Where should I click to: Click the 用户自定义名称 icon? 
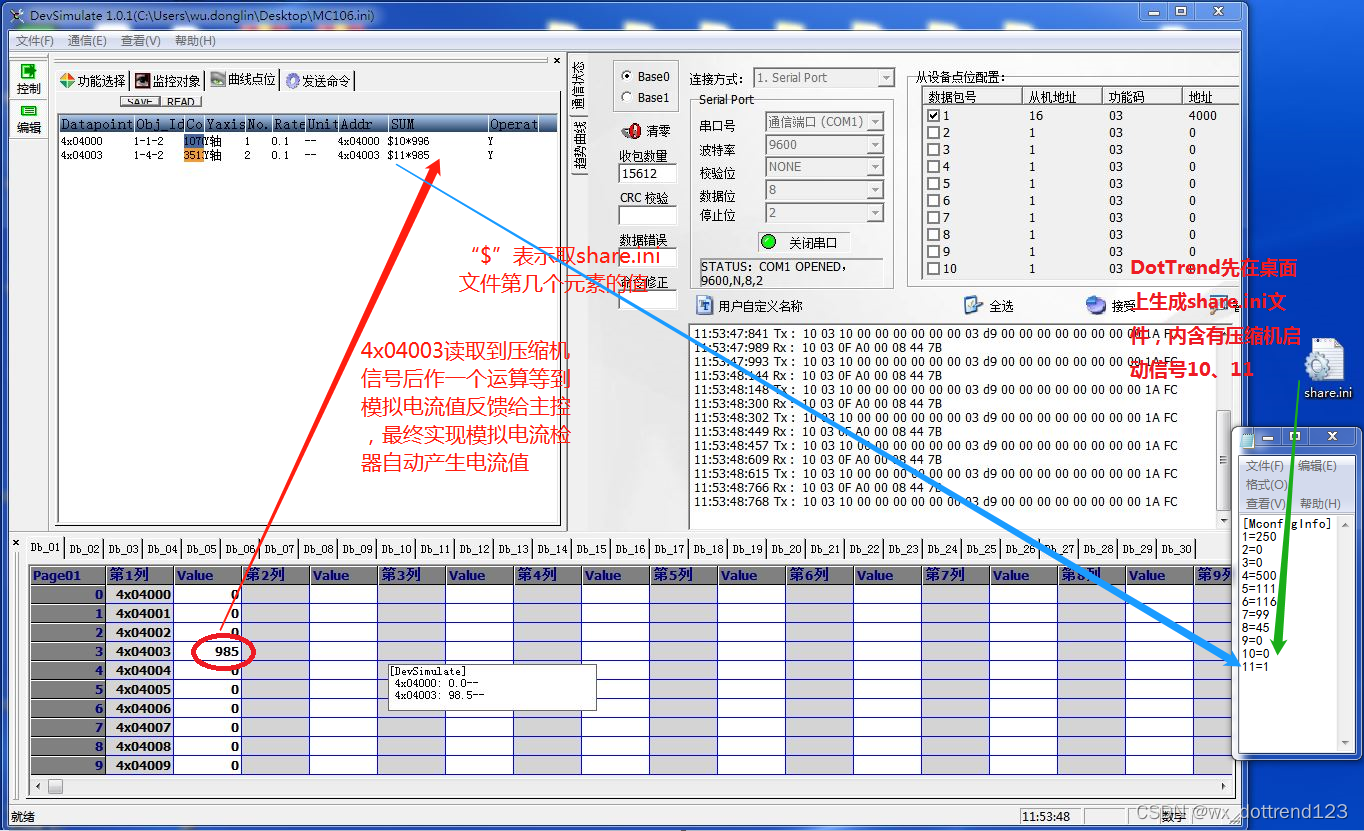pyautogui.click(x=705, y=305)
